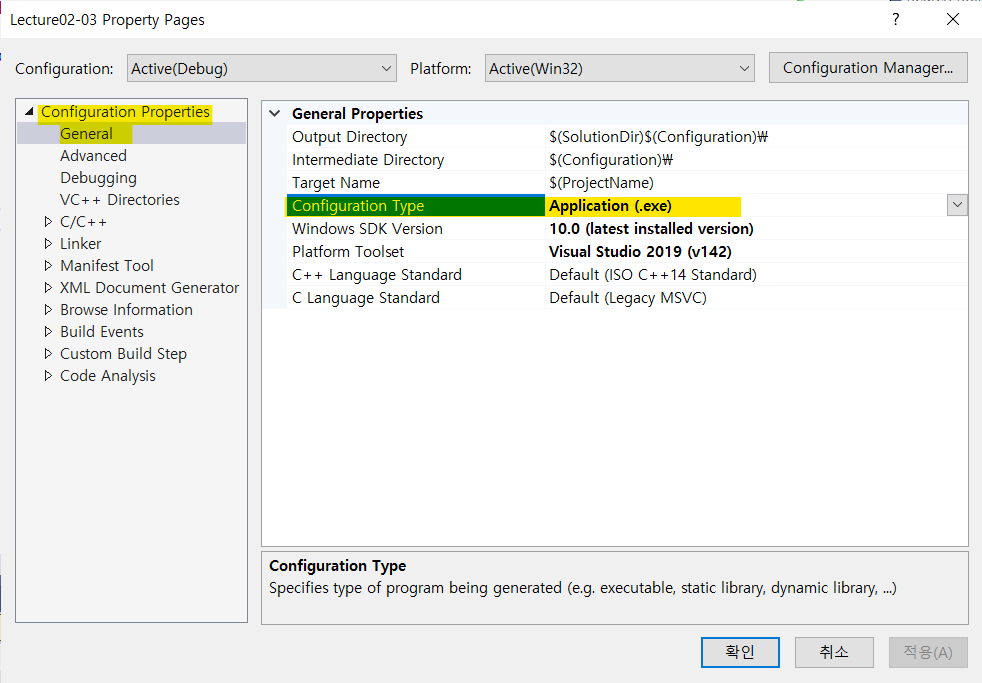The width and height of the screenshot is (982, 683).
Task: Click the Default (ISO C++14 Standard) value
Action: pyautogui.click(x=653, y=275)
